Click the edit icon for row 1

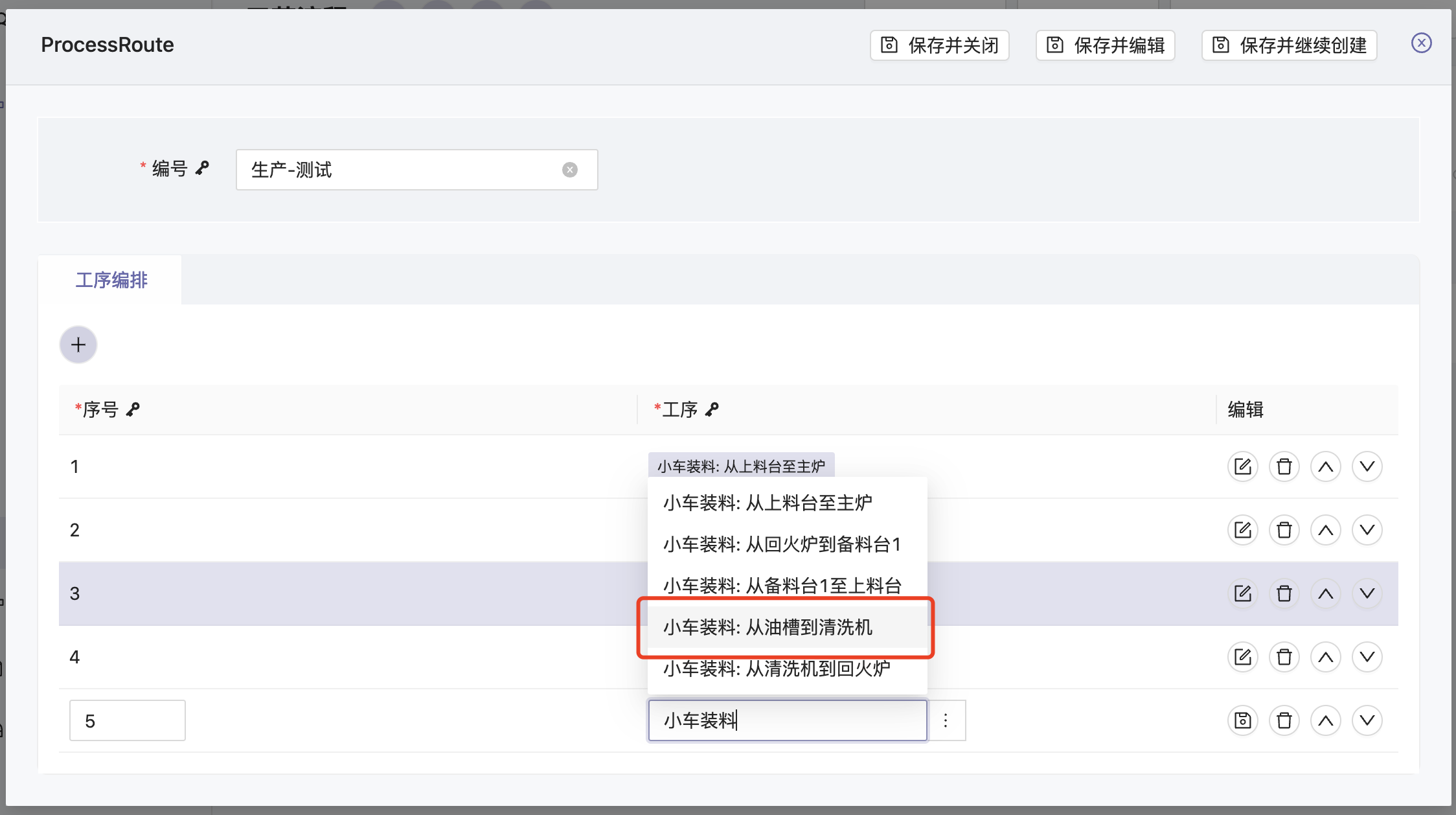1242,466
